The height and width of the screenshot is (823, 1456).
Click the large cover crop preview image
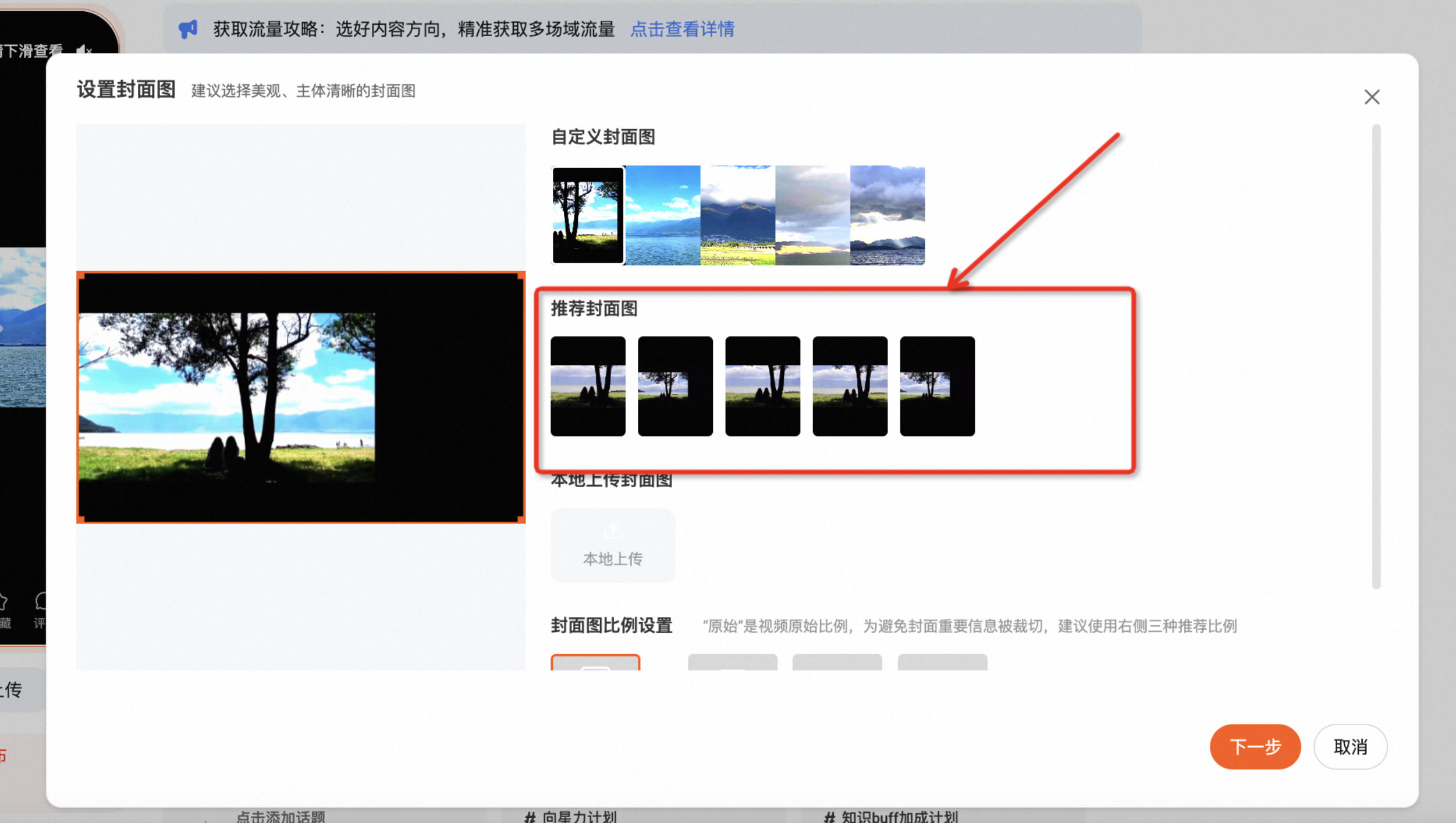tap(301, 398)
